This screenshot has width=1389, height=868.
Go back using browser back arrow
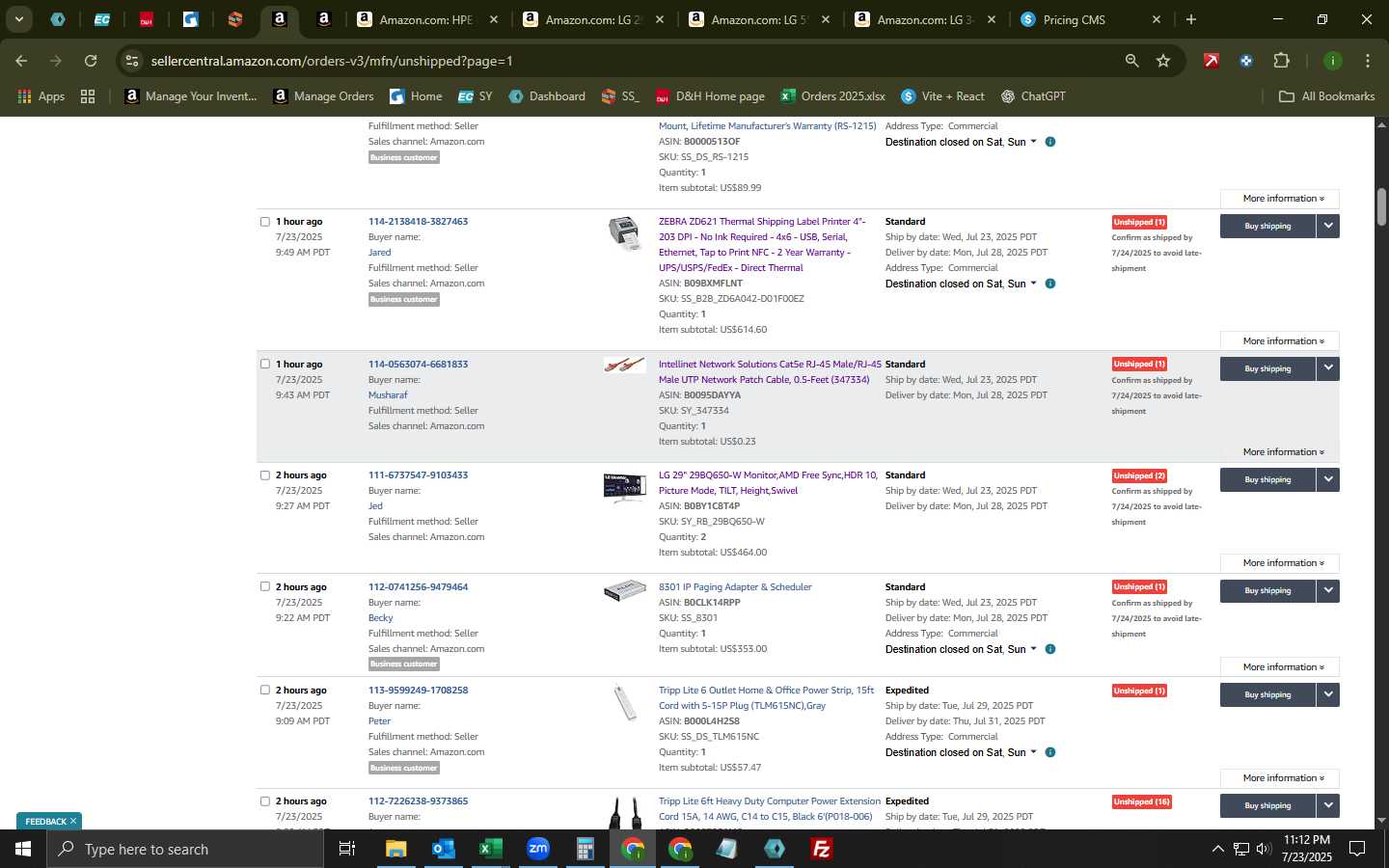pos(21,61)
